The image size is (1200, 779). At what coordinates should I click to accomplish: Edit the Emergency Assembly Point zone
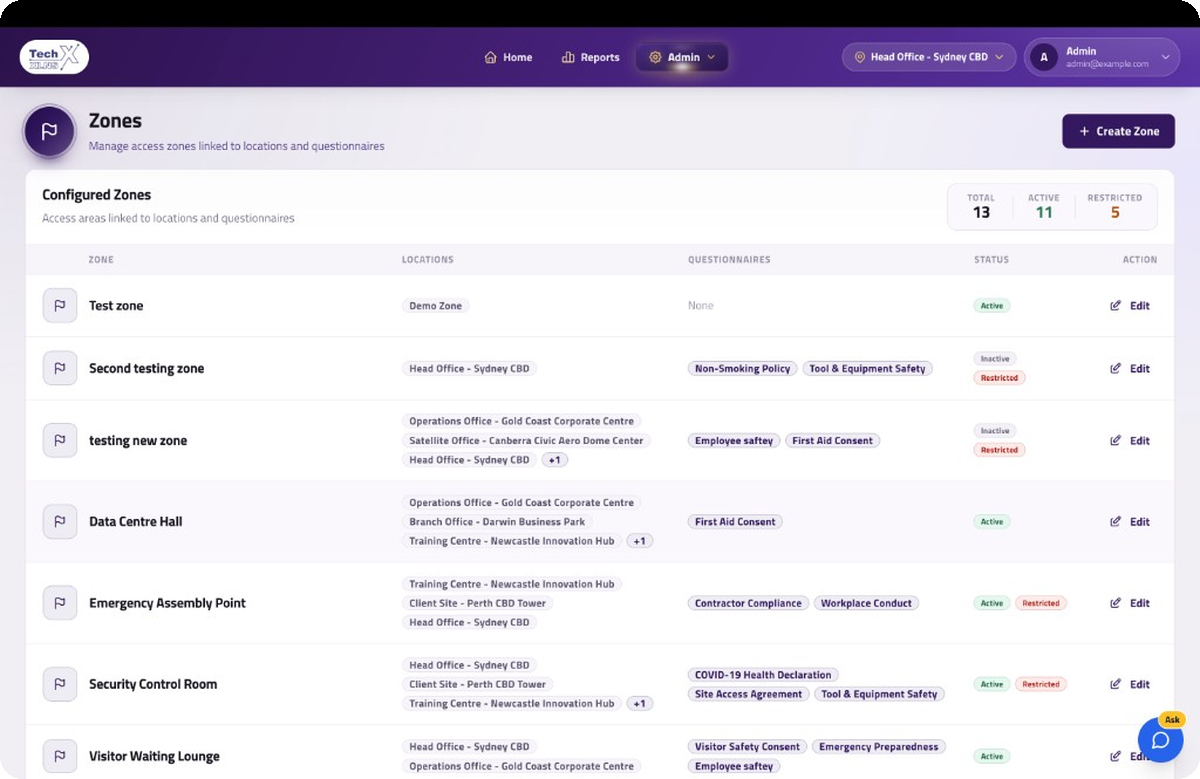click(x=1130, y=603)
